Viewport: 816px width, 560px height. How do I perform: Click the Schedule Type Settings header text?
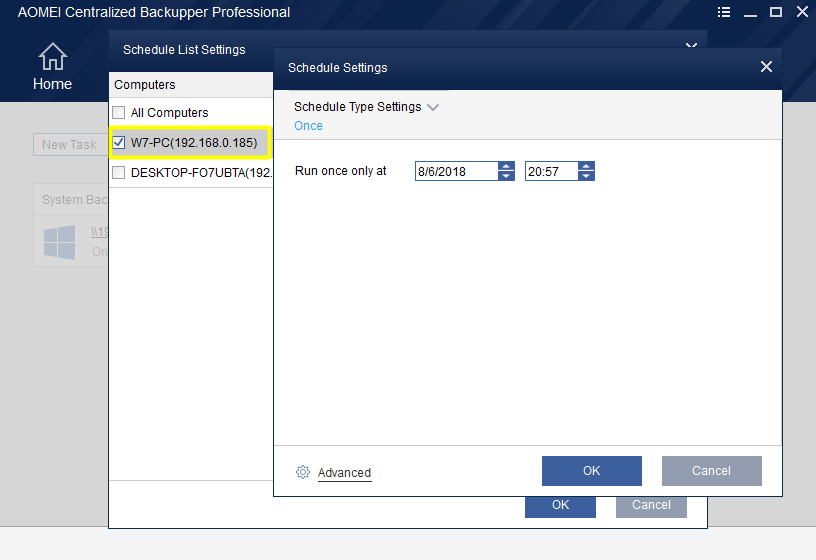(x=358, y=107)
